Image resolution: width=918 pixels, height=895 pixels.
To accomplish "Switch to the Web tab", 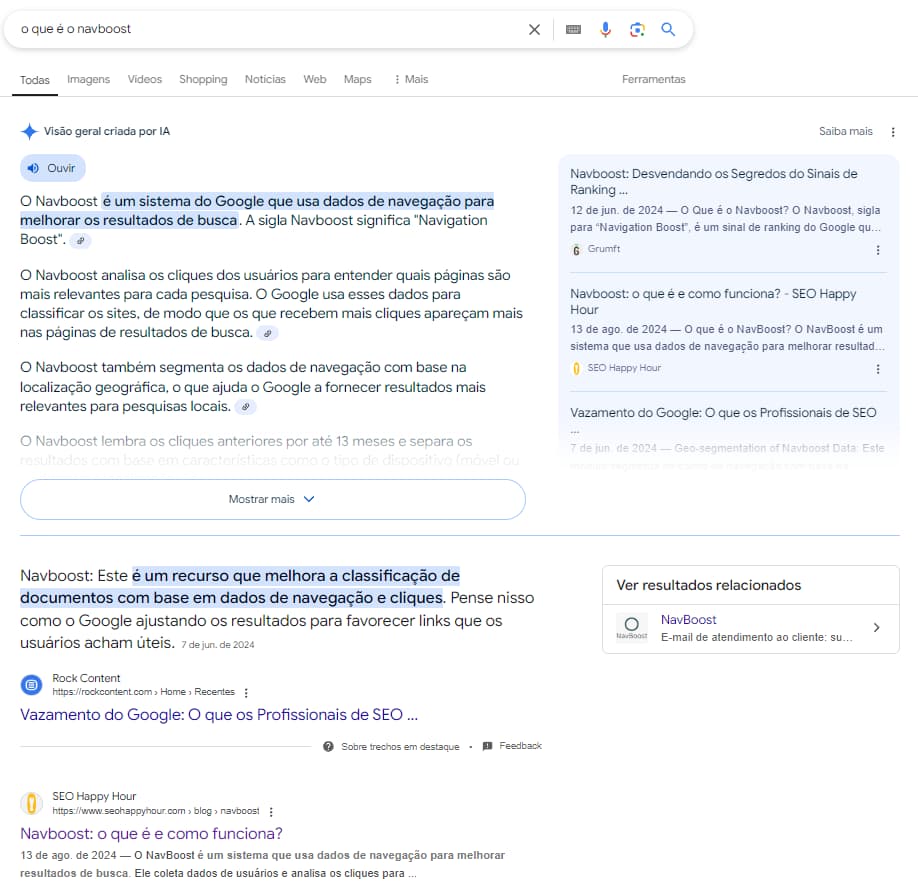I will pos(315,79).
